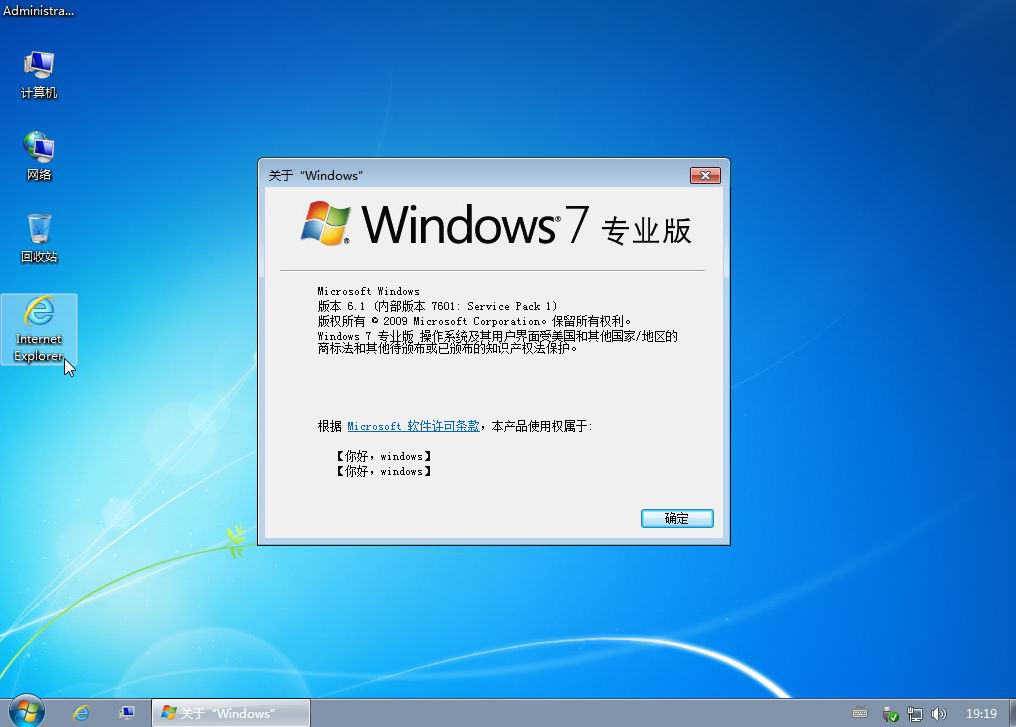Open the Windows Start orb
The width and height of the screenshot is (1016, 727).
(27, 711)
